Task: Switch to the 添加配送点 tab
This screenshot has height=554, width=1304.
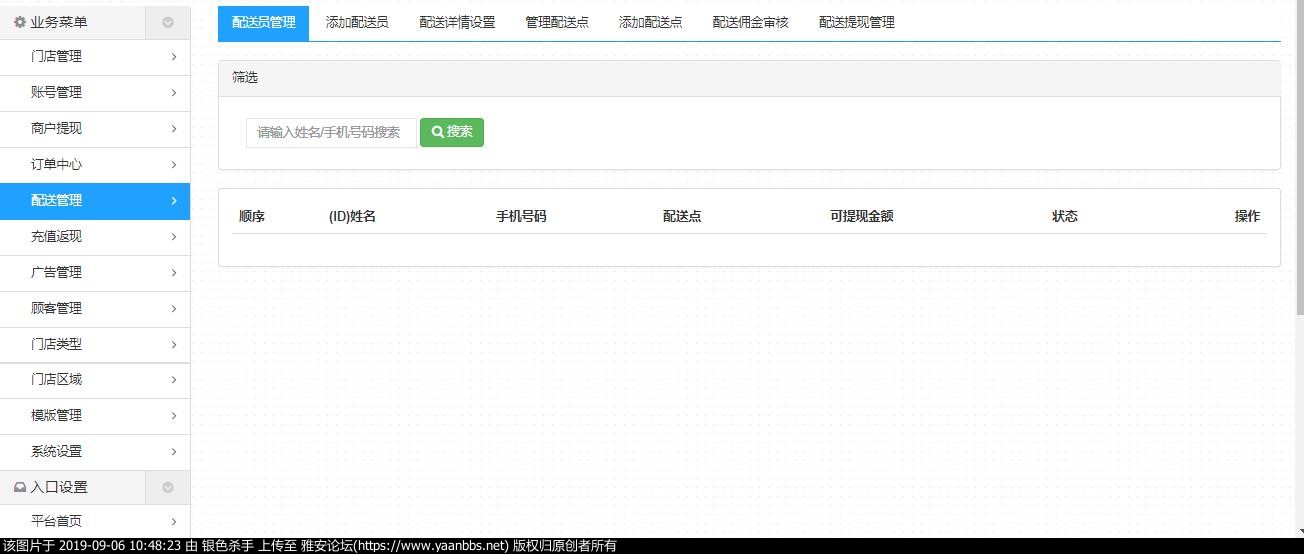Action: point(651,22)
